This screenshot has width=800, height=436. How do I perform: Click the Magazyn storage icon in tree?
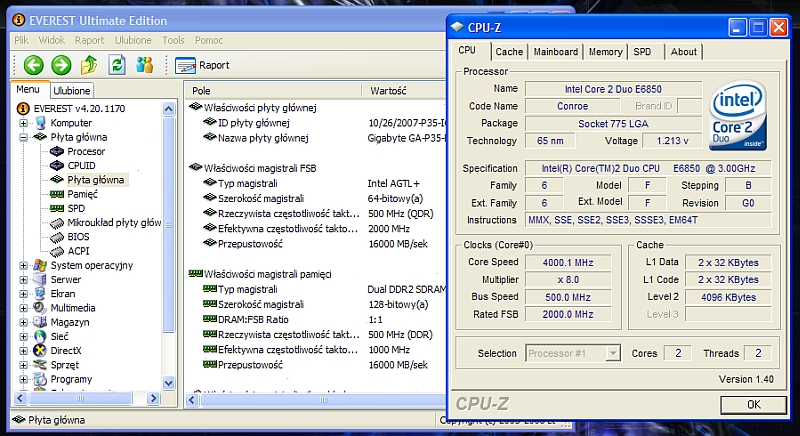40,322
